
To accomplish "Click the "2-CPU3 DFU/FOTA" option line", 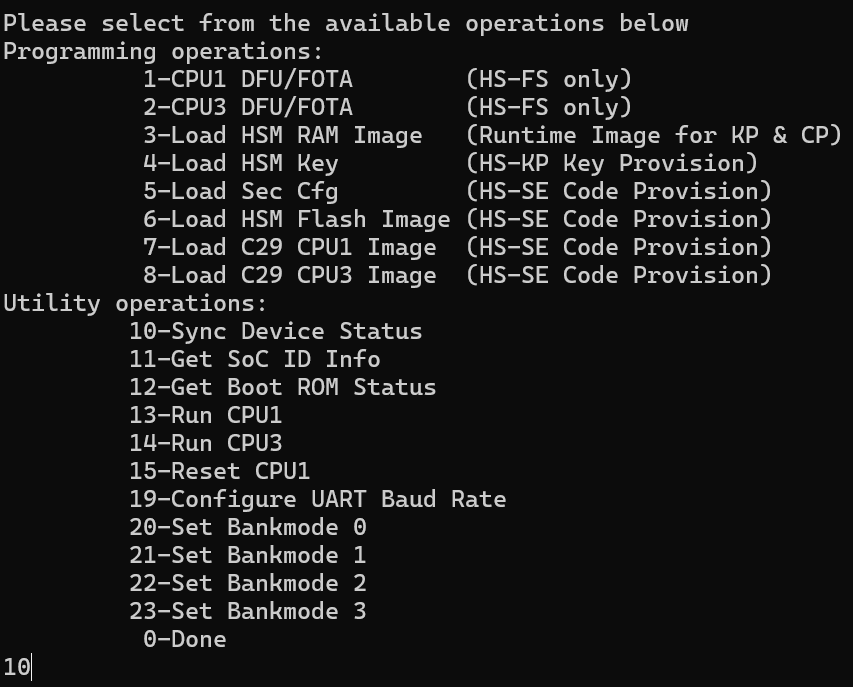I will pos(247,107).
